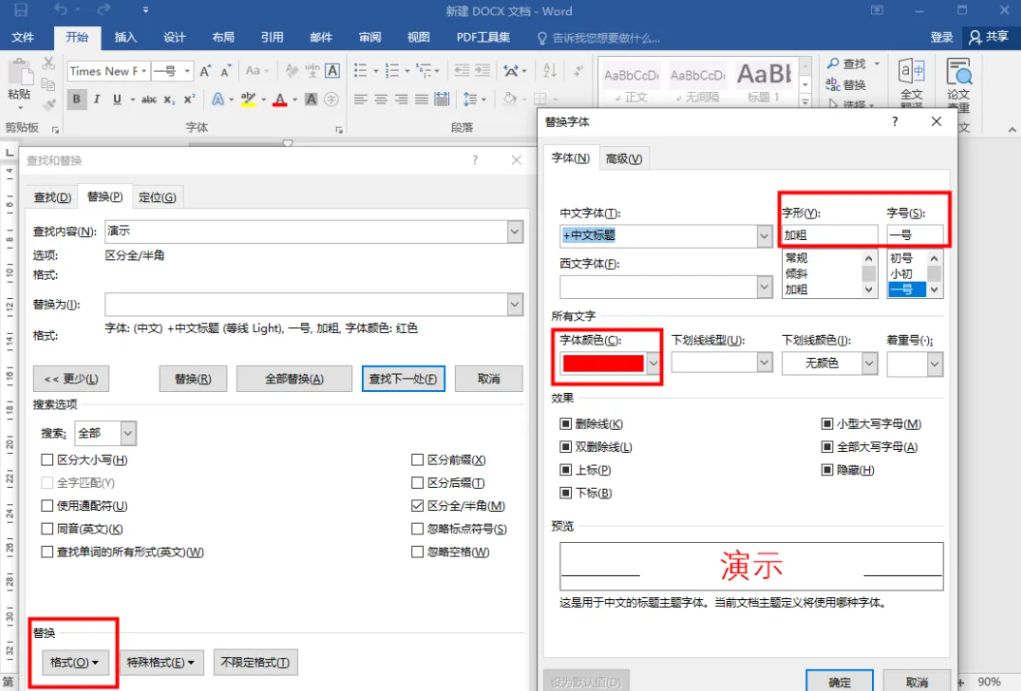Toggle Bold in the ribbon font group
The width and height of the screenshot is (1021, 691).
point(77,100)
